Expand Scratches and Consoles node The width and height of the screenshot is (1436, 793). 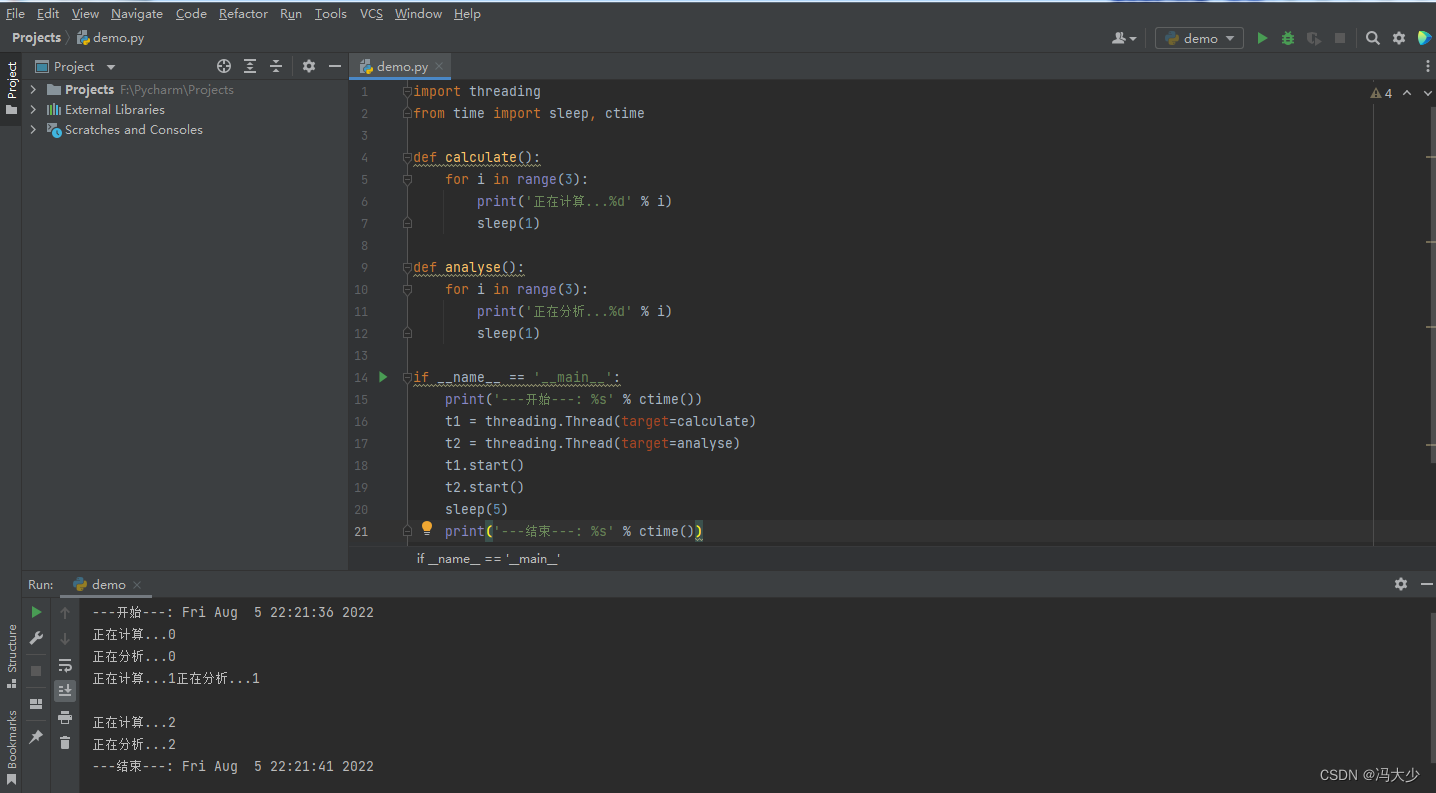click(33, 129)
